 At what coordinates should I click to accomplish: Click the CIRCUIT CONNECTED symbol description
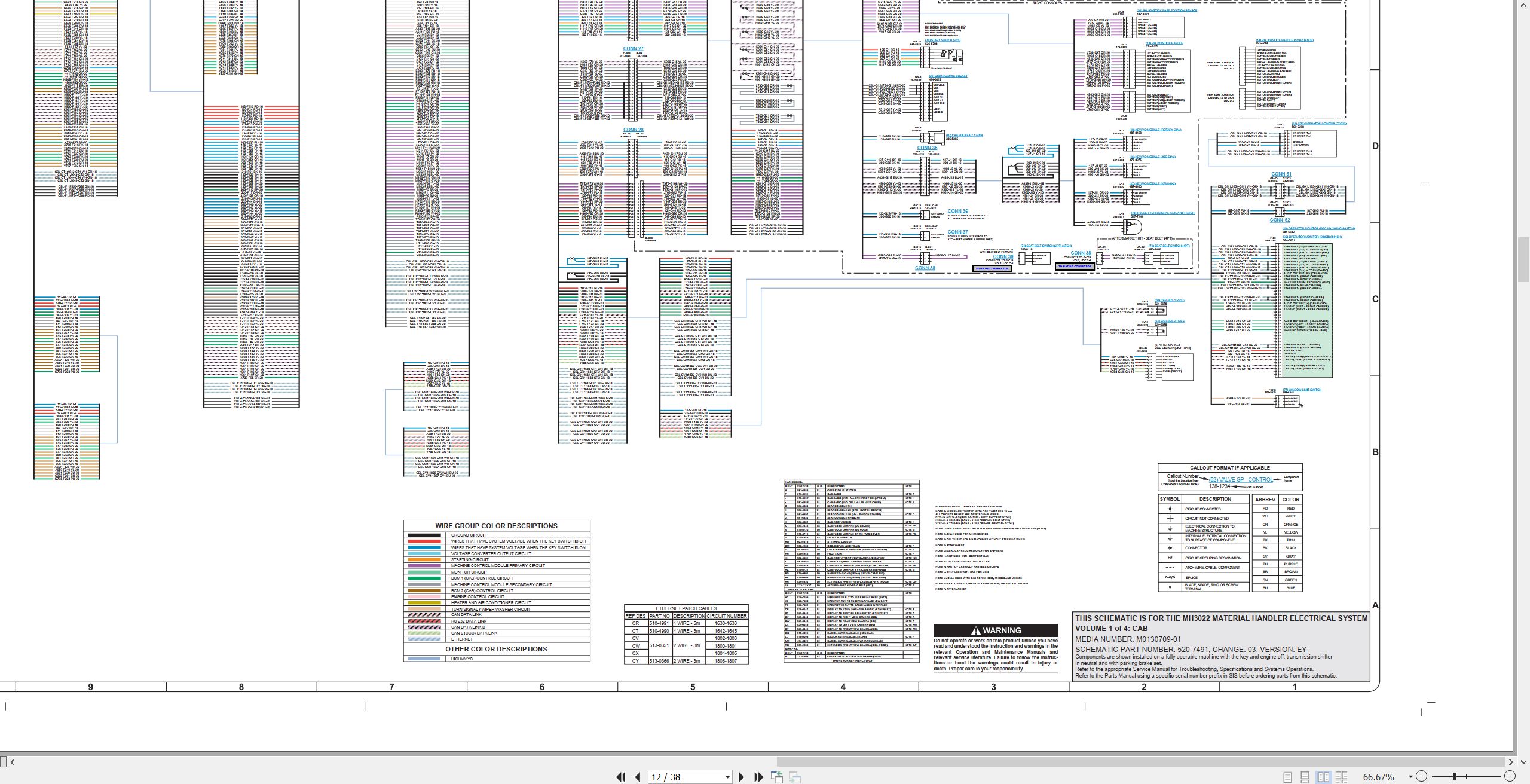click(x=1202, y=509)
